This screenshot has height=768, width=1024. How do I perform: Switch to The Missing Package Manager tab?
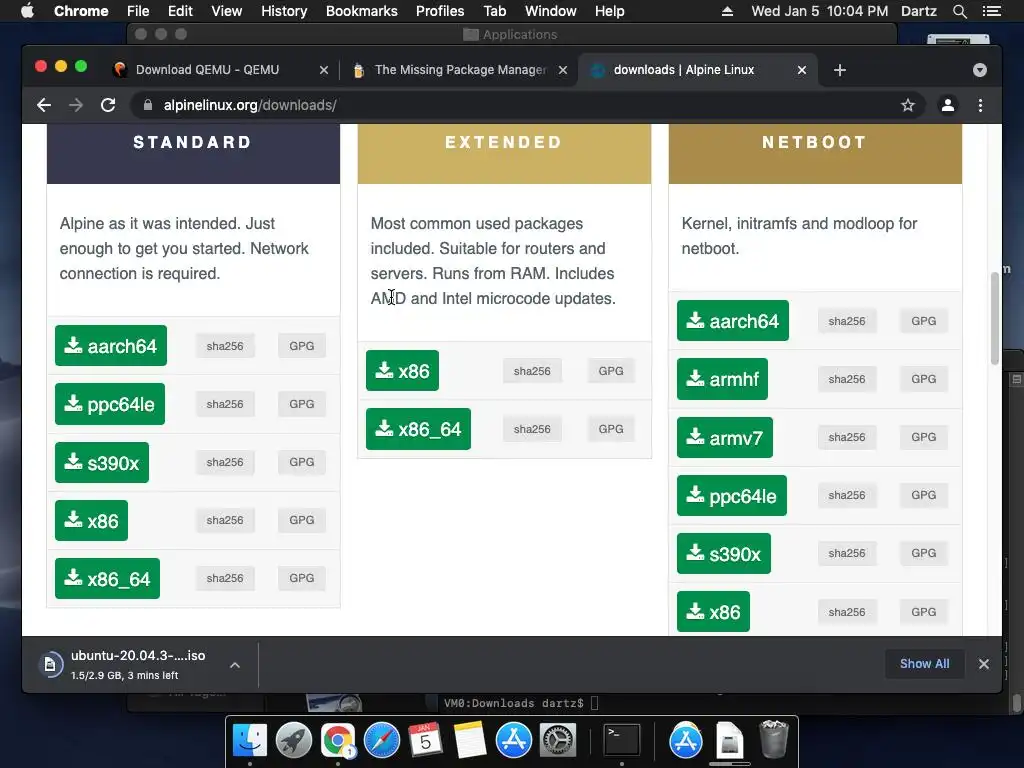click(460, 70)
